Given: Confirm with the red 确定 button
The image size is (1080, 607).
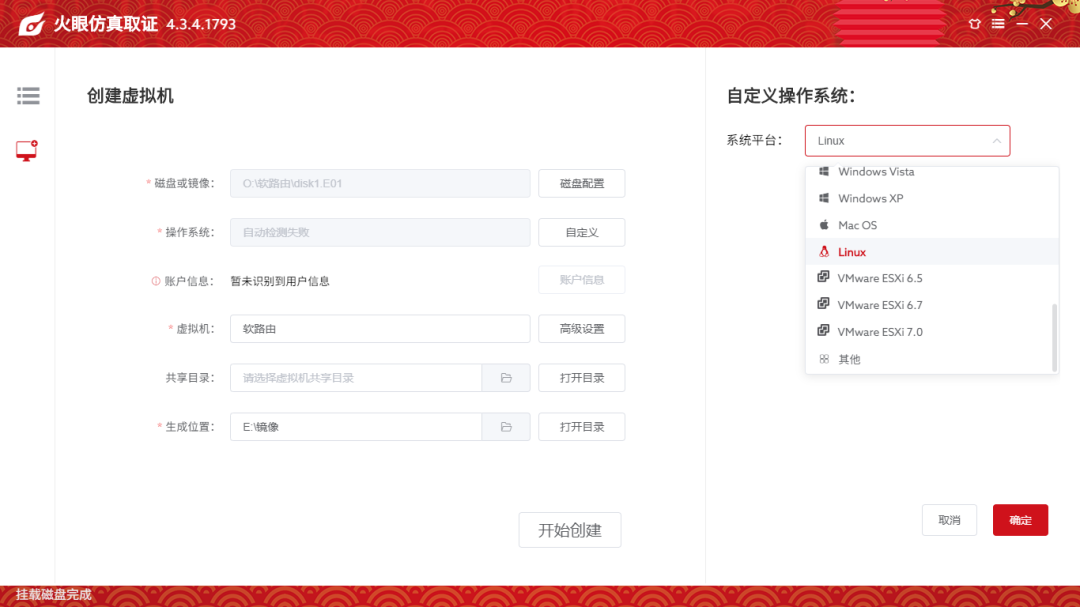Looking at the screenshot, I should point(1020,520).
